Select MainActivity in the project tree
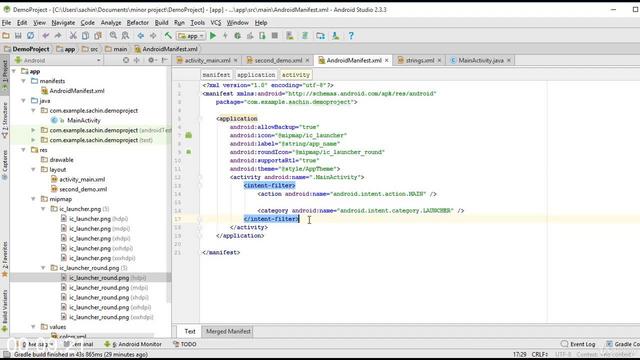Image resolution: width=640 pixels, height=360 pixels. [x=84, y=120]
